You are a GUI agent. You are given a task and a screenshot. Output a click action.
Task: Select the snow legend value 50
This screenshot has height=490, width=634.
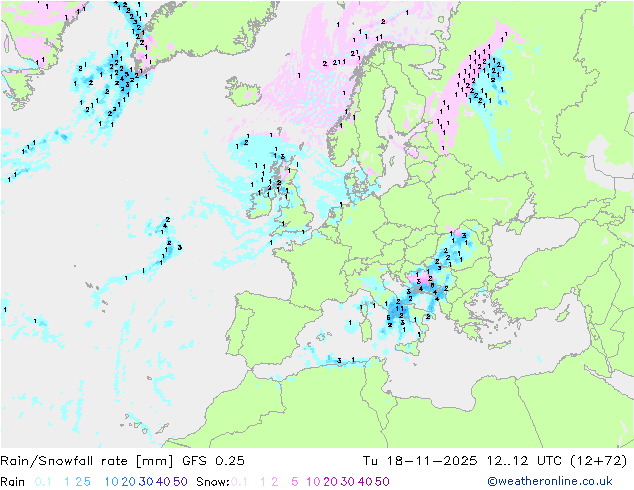(382, 482)
